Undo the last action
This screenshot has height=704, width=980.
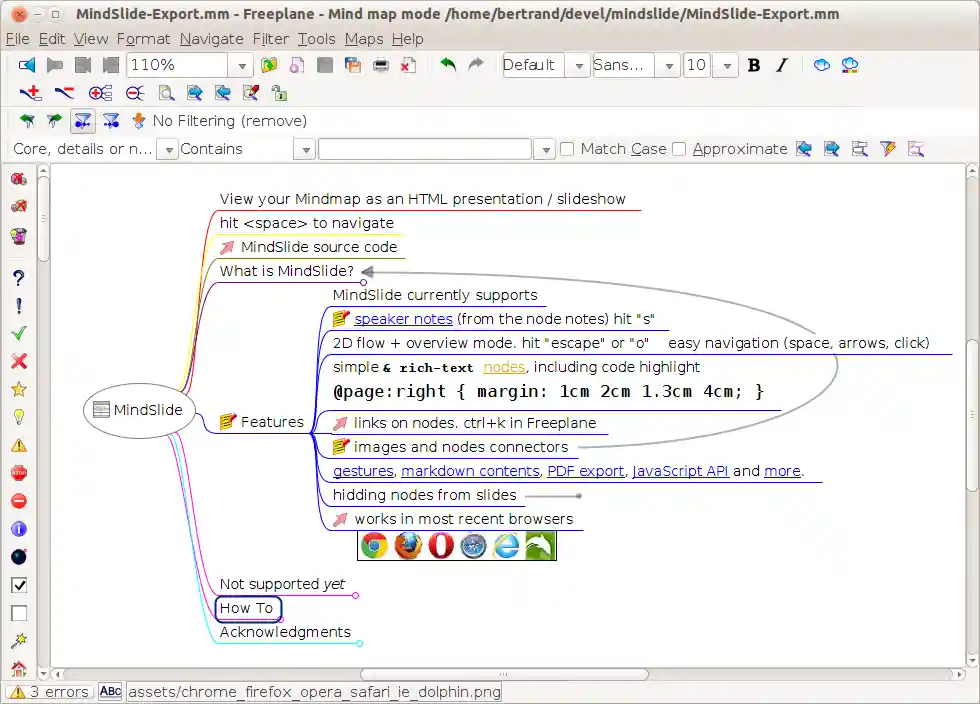click(450, 65)
